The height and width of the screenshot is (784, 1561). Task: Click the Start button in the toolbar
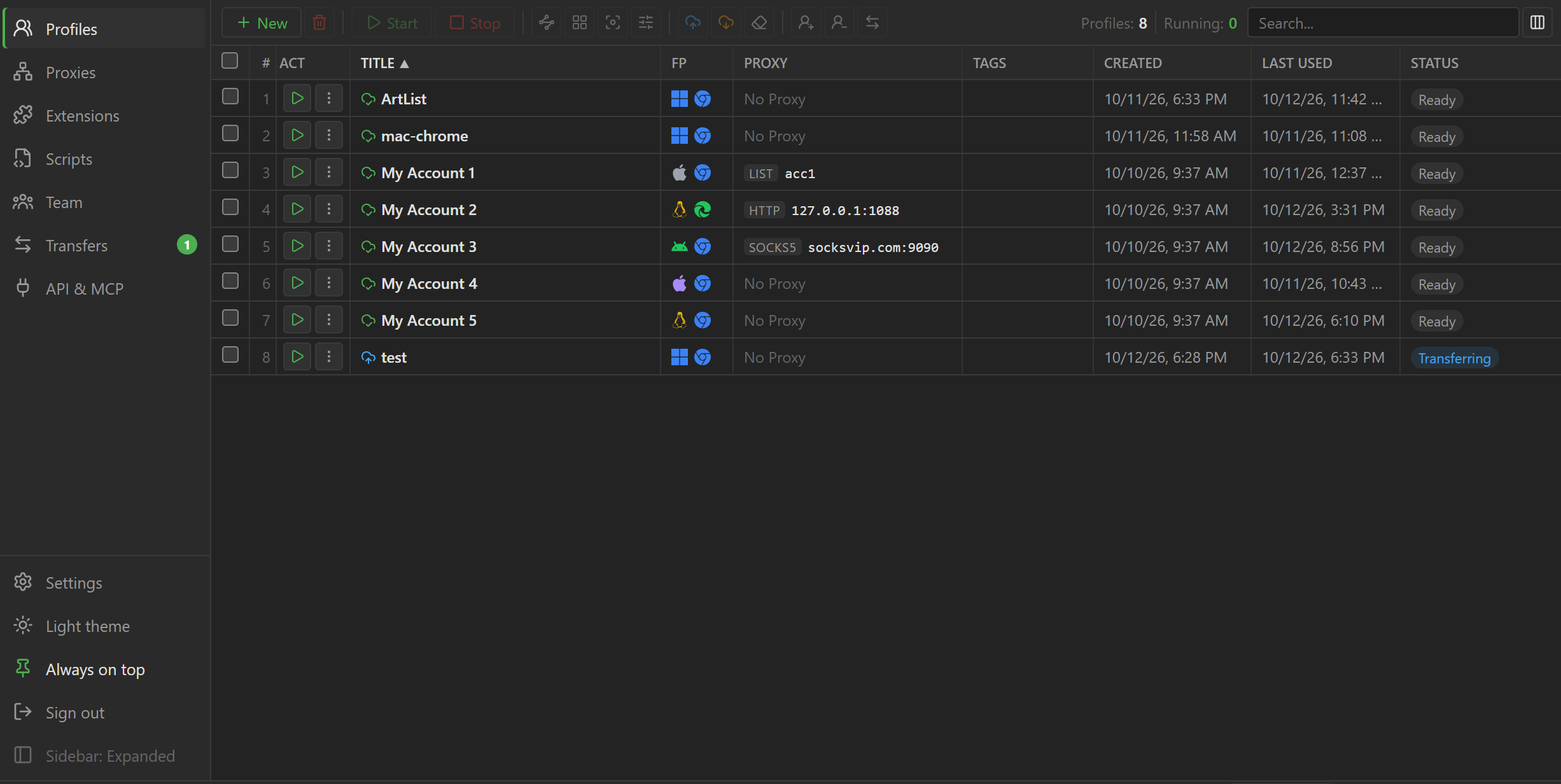pos(391,23)
